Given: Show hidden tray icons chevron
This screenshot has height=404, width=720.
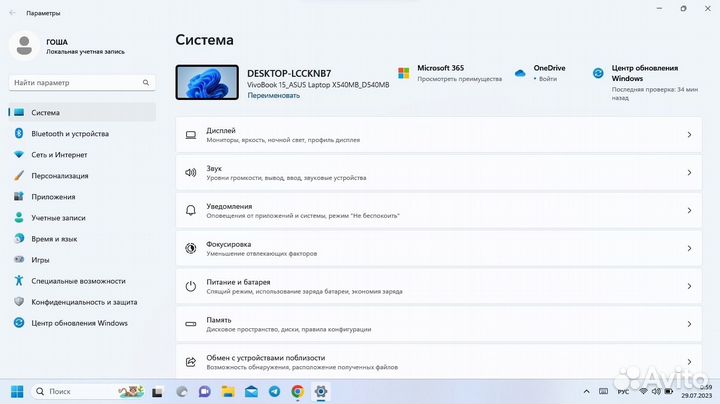Looking at the screenshot, I should (x=586, y=392).
